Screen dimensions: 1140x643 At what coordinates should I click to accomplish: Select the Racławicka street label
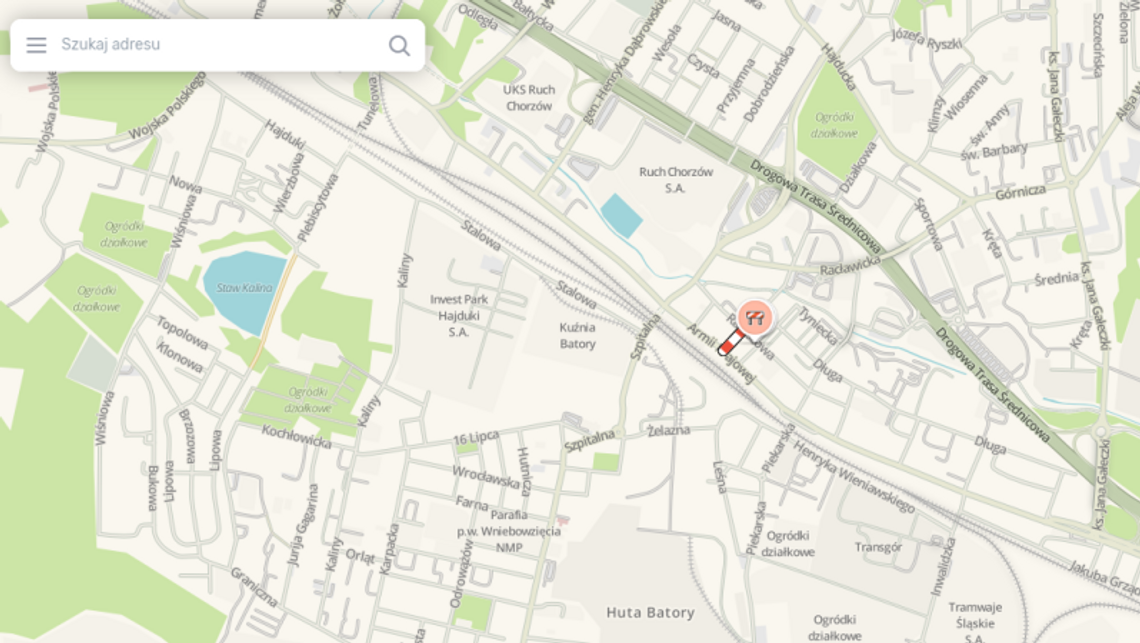[850, 265]
